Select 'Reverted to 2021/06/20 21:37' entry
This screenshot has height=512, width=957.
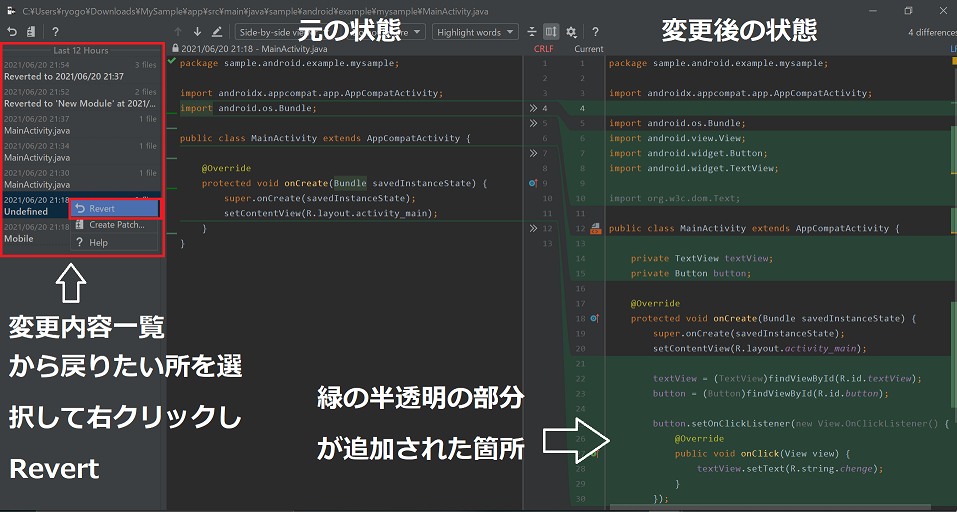[81, 71]
